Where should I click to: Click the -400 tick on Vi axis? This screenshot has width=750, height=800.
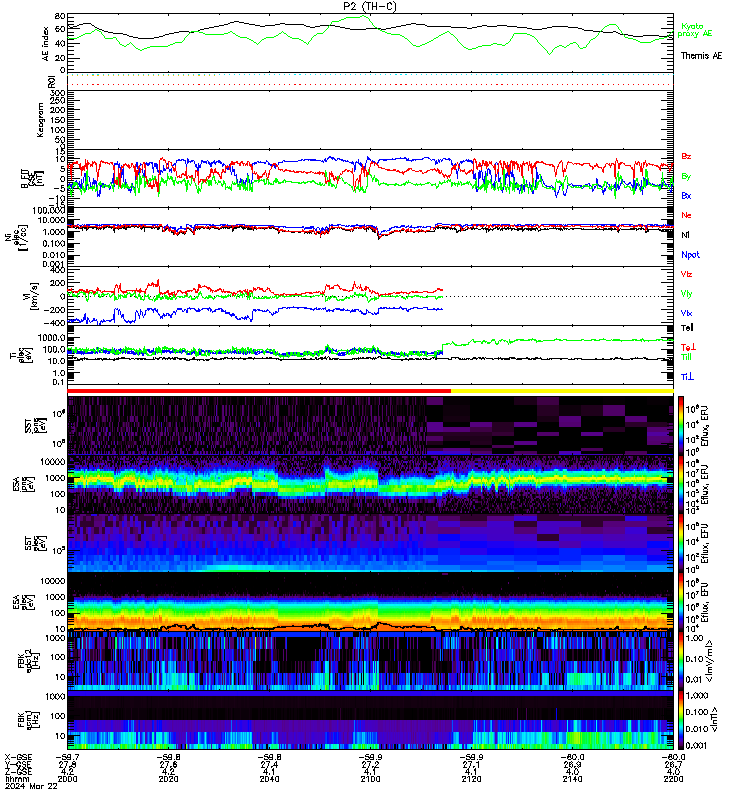point(56,322)
